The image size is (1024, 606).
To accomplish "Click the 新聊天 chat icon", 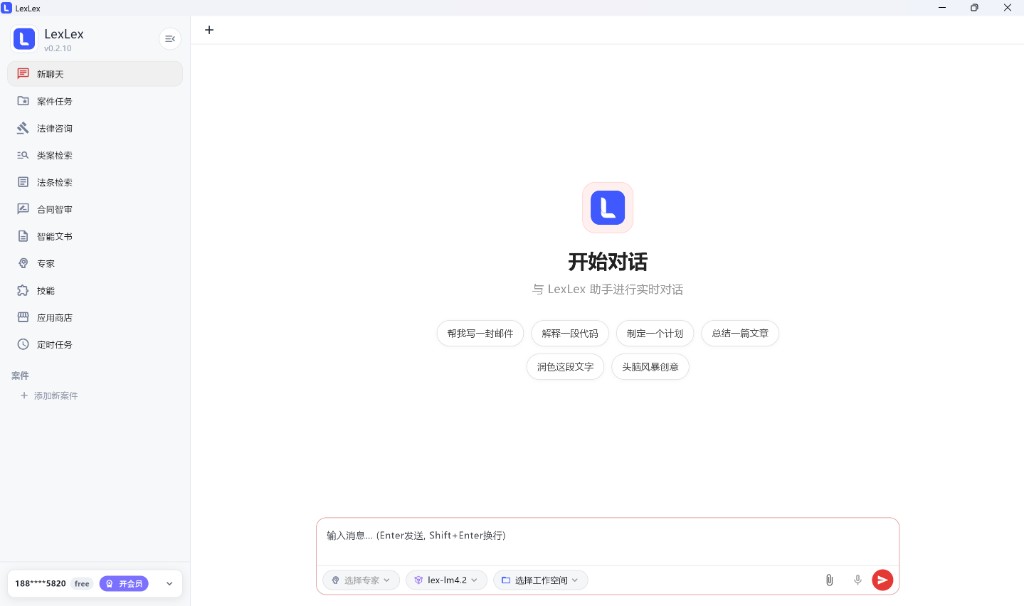I will pos(23,73).
